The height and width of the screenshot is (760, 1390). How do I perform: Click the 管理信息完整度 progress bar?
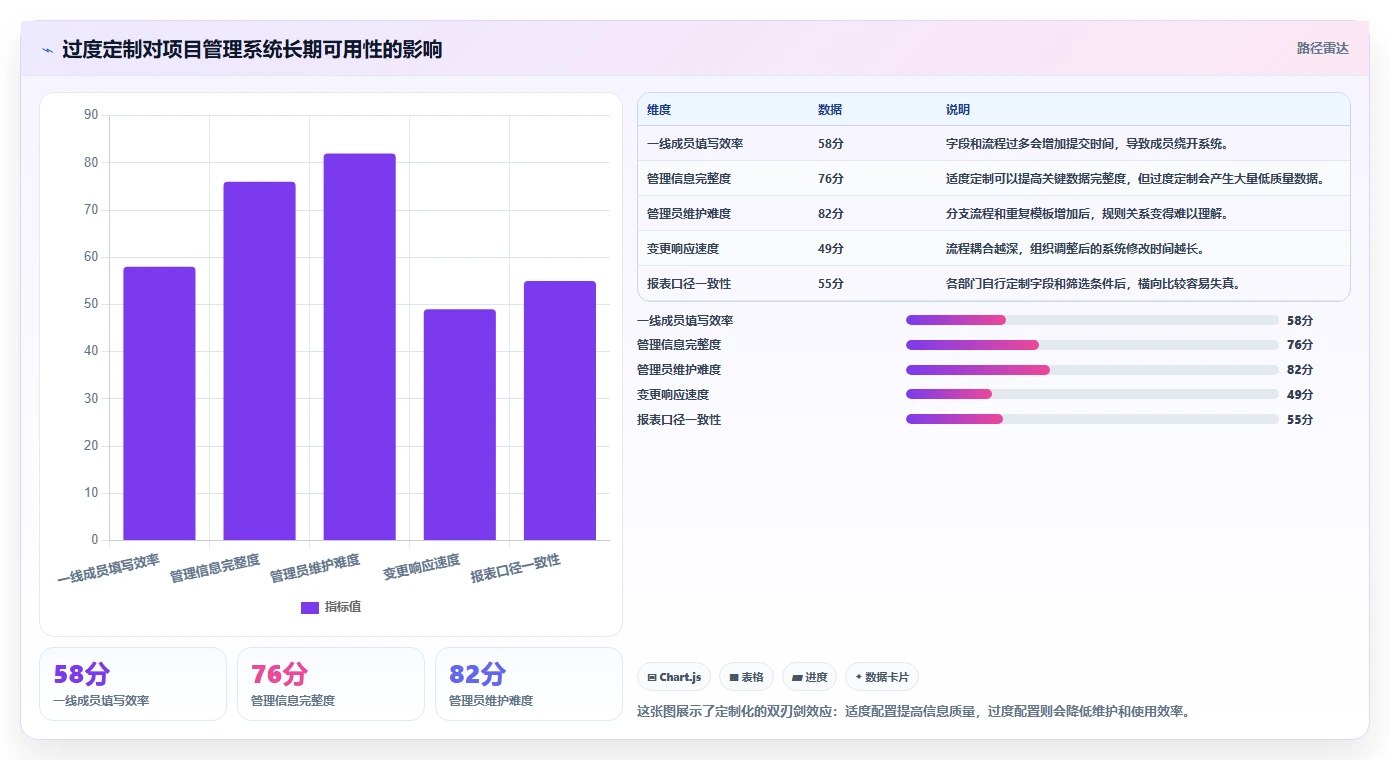(x=1092, y=345)
